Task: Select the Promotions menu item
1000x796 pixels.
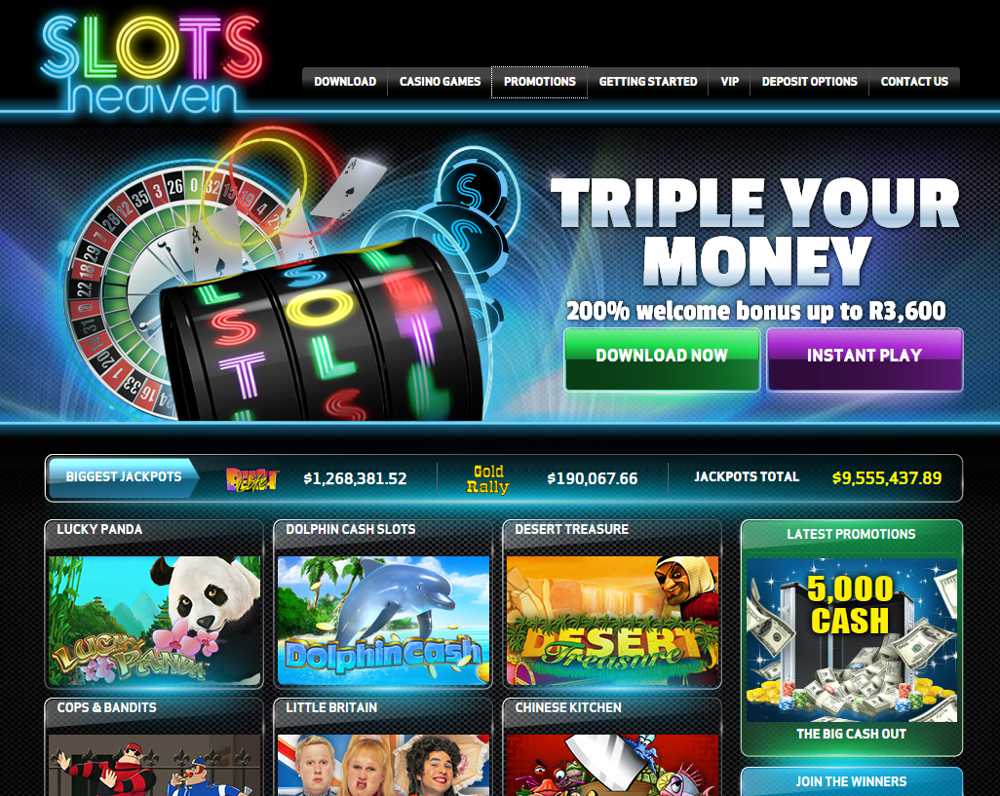Action: (540, 82)
